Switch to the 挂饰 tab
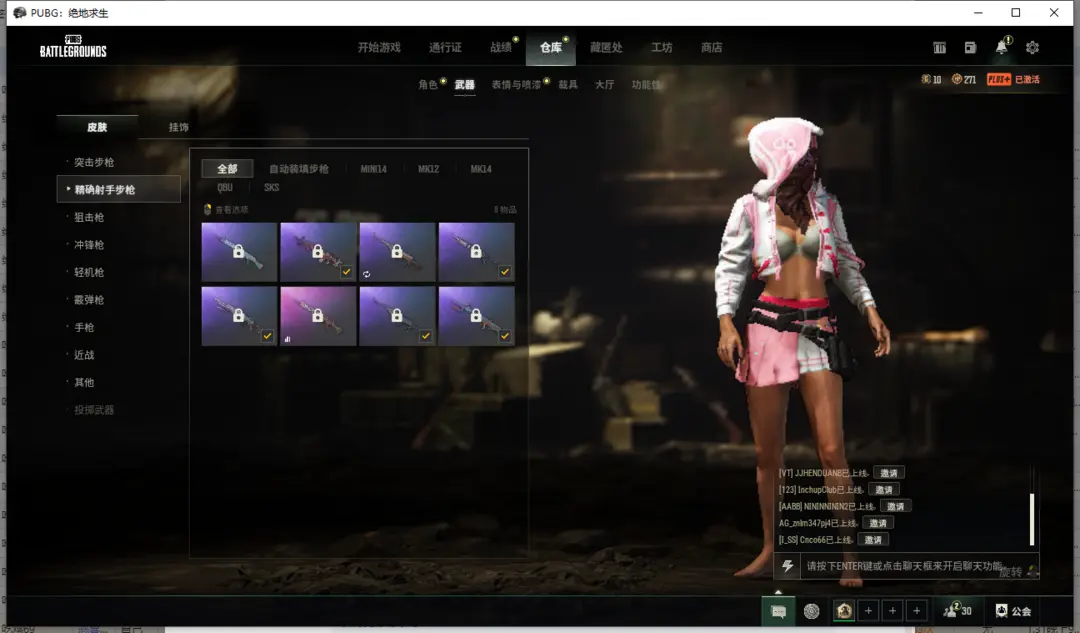The image size is (1080, 633). point(178,127)
